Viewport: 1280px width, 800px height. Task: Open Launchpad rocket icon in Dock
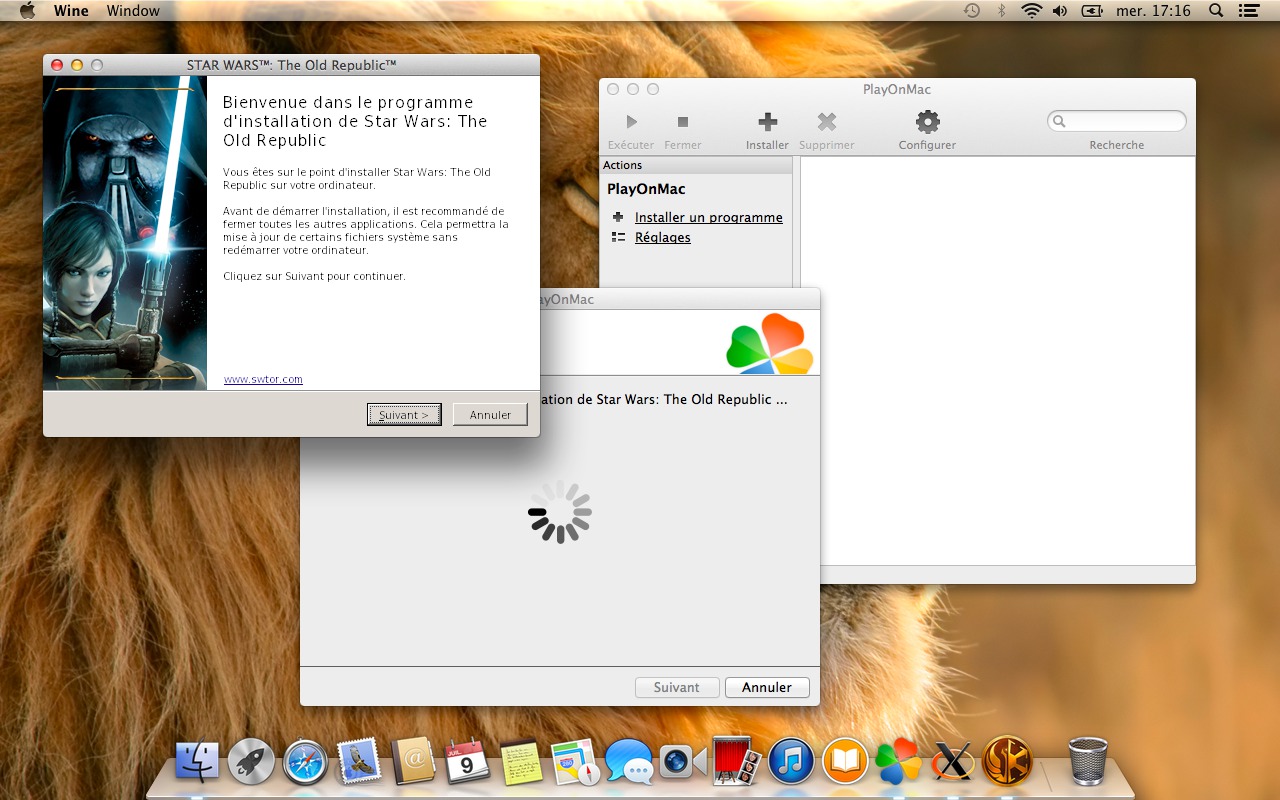(x=251, y=762)
